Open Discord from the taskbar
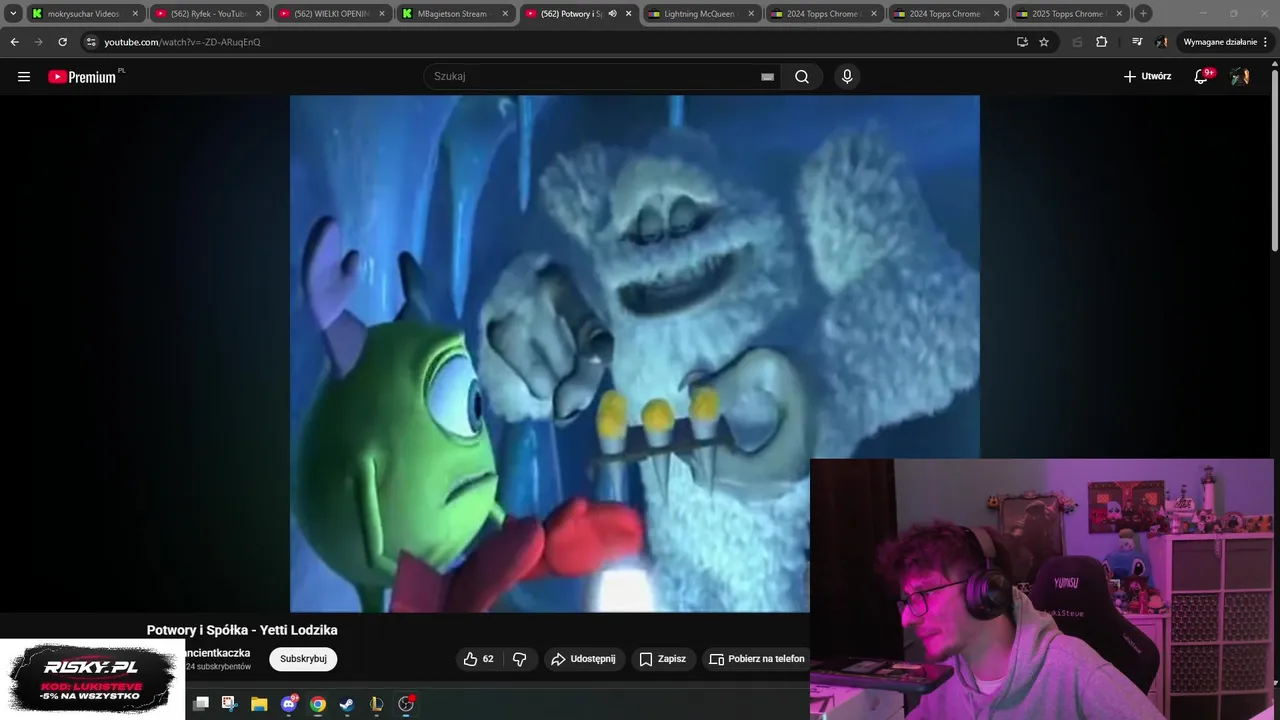Screen dimensions: 1280x720 [x=289, y=704]
